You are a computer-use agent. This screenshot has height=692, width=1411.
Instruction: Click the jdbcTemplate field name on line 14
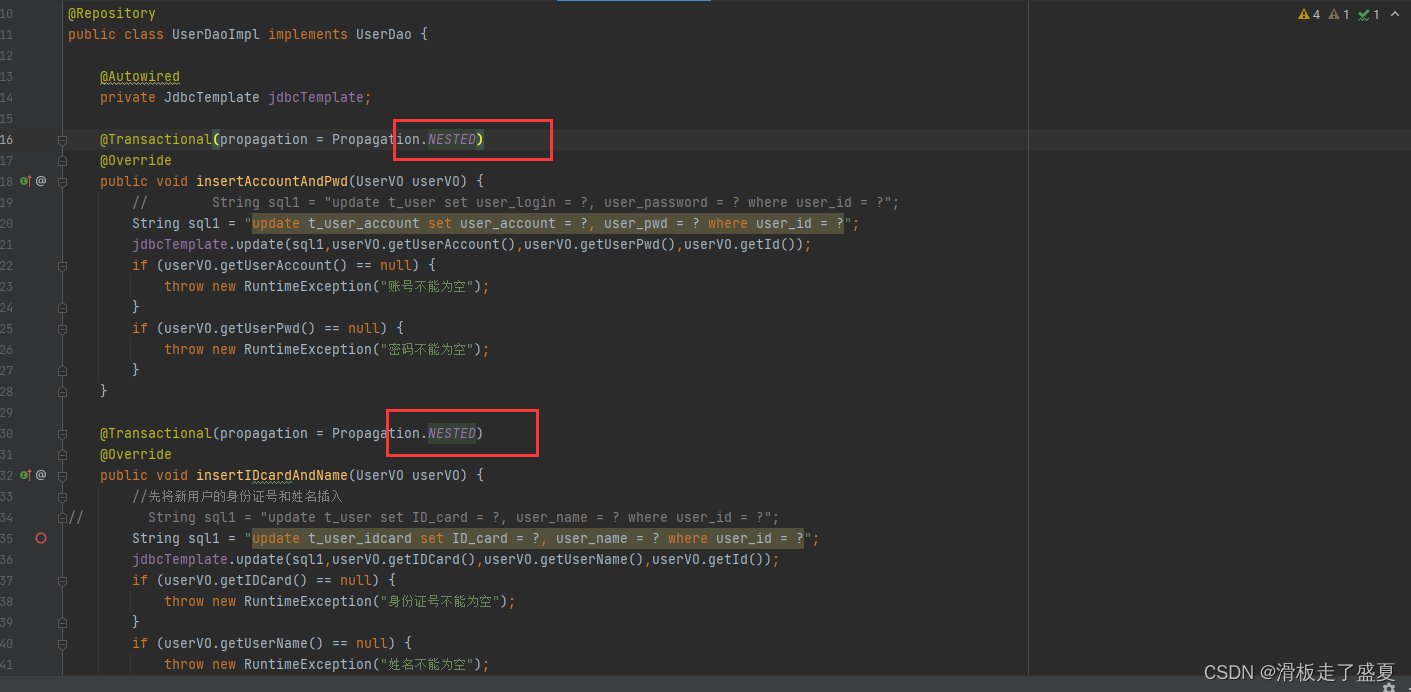[317, 97]
